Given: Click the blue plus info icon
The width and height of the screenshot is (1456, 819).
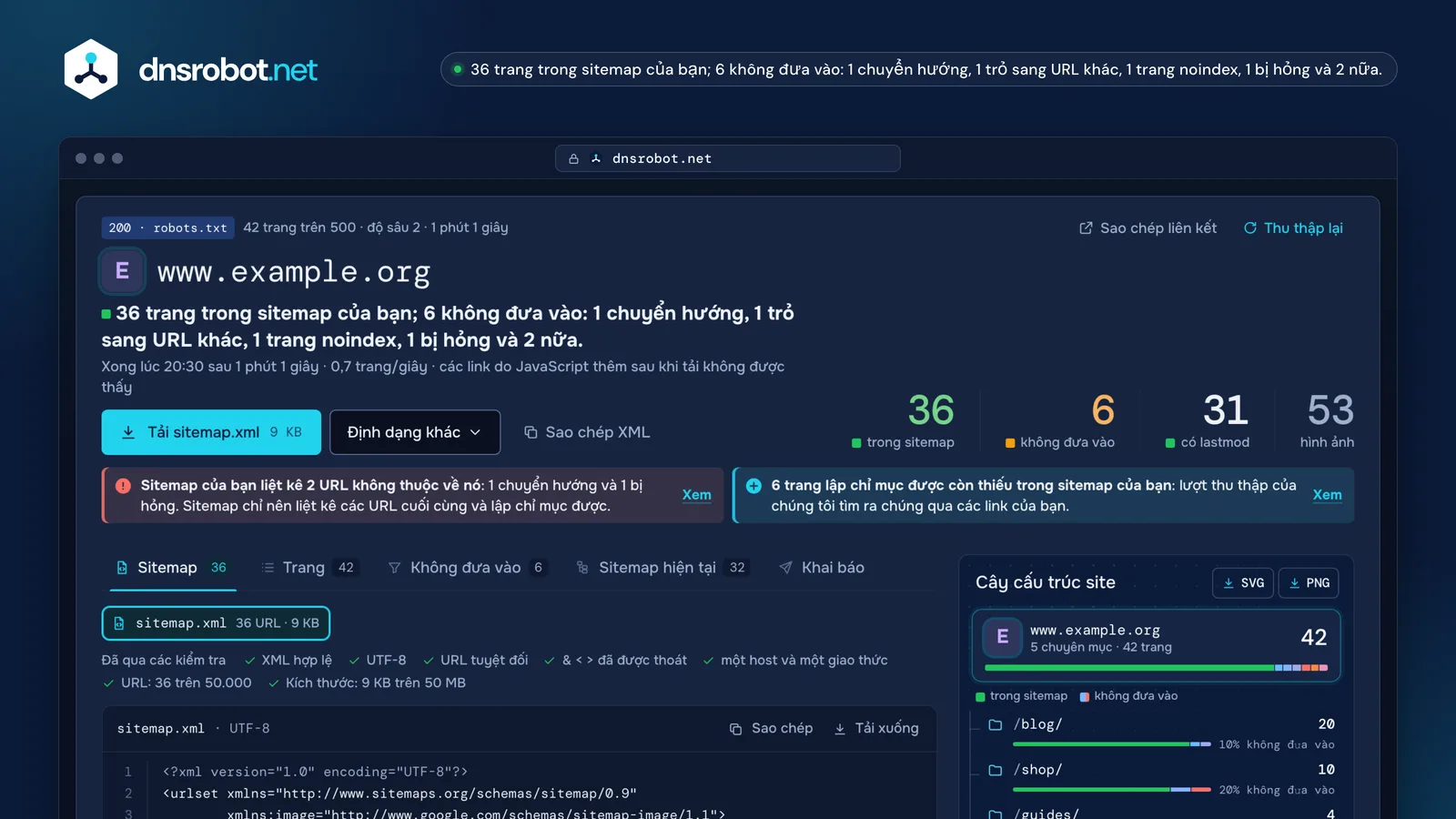Looking at the screenshot, I should (753, 486).
